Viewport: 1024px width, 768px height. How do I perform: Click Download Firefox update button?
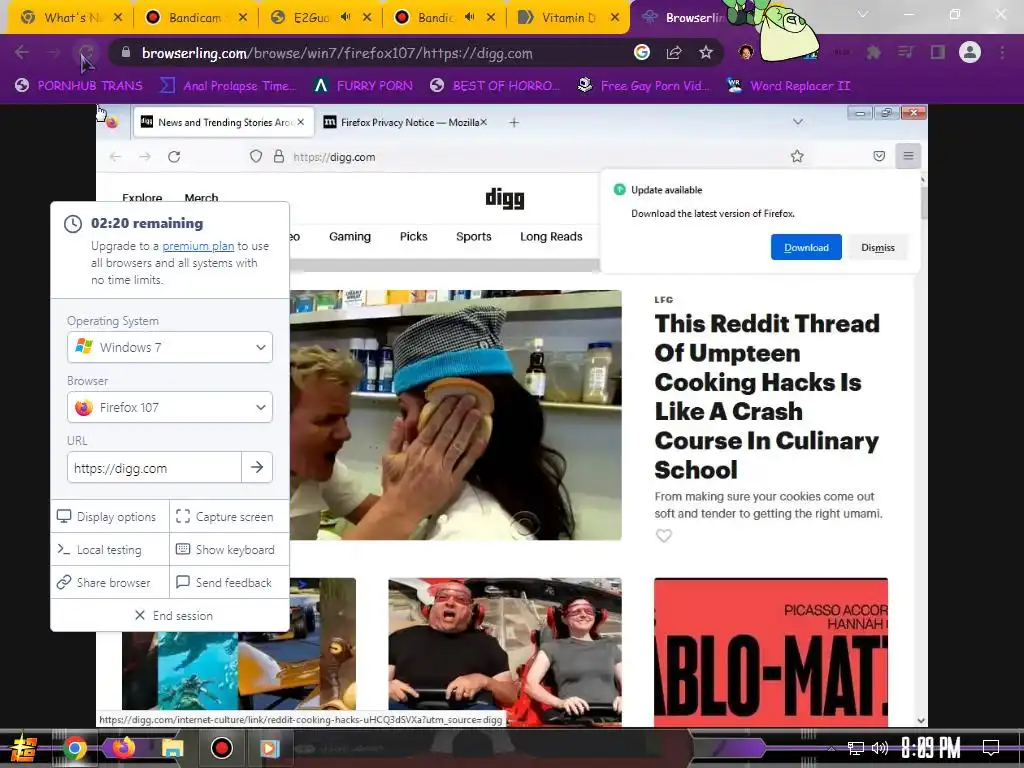coord(806,247)
